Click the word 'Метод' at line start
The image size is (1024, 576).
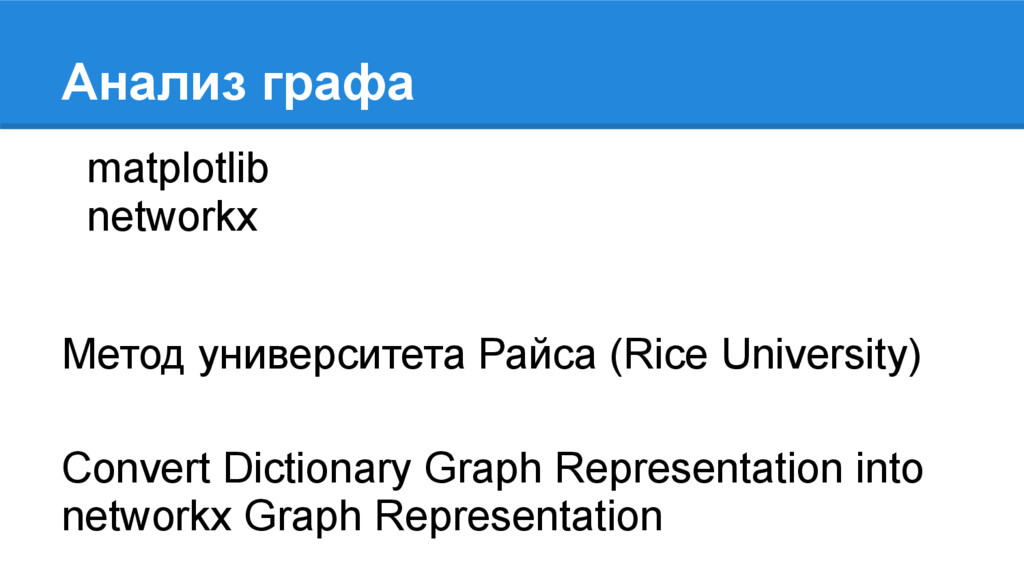pyautogui.click(x=123, y=357)
